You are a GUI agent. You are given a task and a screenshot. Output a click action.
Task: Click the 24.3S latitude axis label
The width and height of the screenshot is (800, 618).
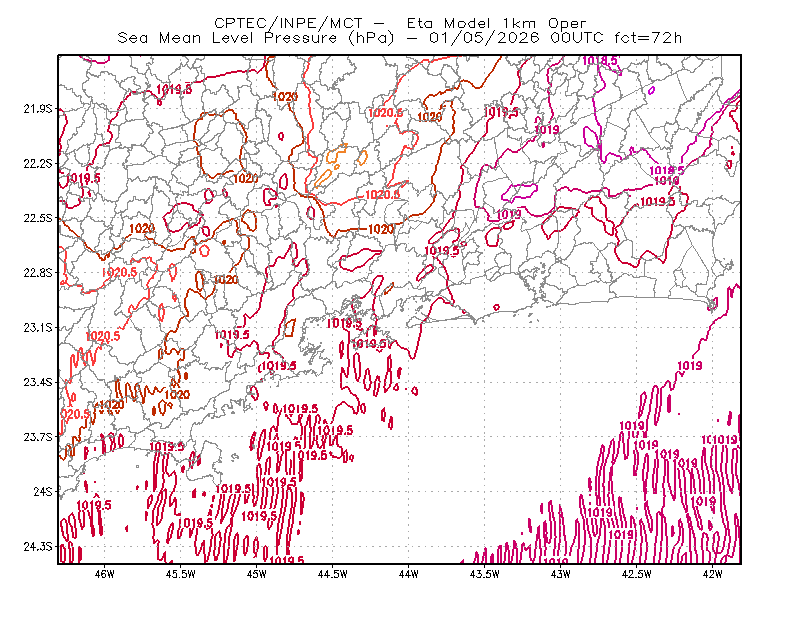click(x=37, y=546)
